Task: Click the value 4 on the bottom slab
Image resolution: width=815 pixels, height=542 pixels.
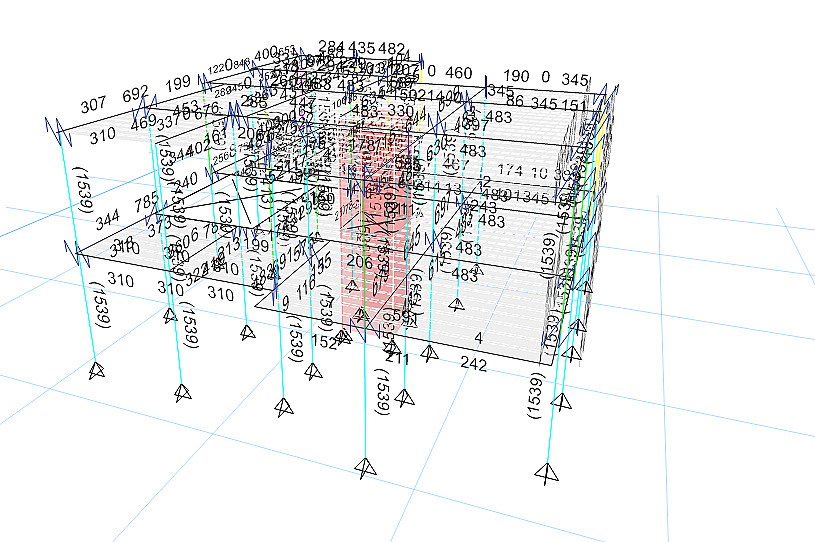Action: coord(479,339)
